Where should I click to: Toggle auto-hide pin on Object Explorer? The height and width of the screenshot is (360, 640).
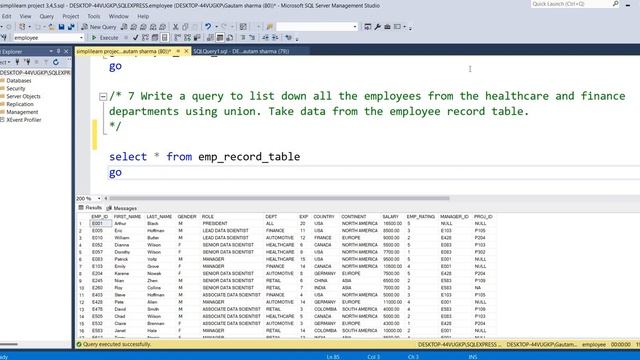(58, 51)
